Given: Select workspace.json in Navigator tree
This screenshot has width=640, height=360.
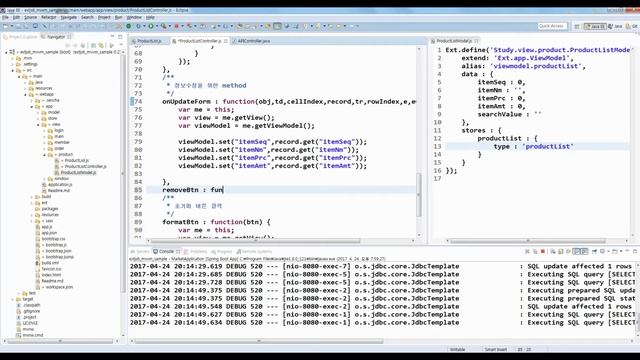Looking at the screenshot, I should pos(59,287).
